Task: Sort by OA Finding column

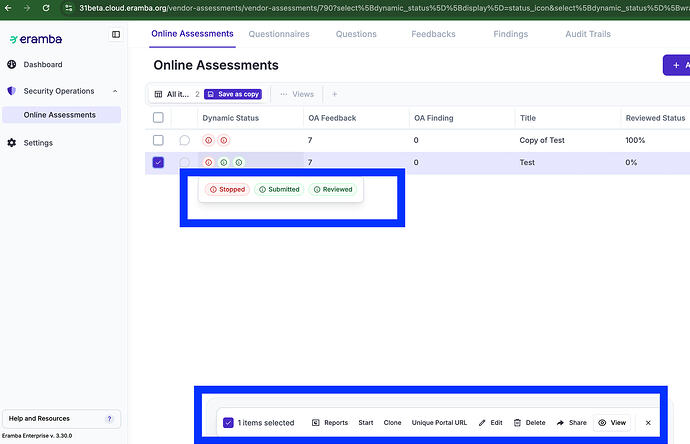Action: tap(433, 118)
